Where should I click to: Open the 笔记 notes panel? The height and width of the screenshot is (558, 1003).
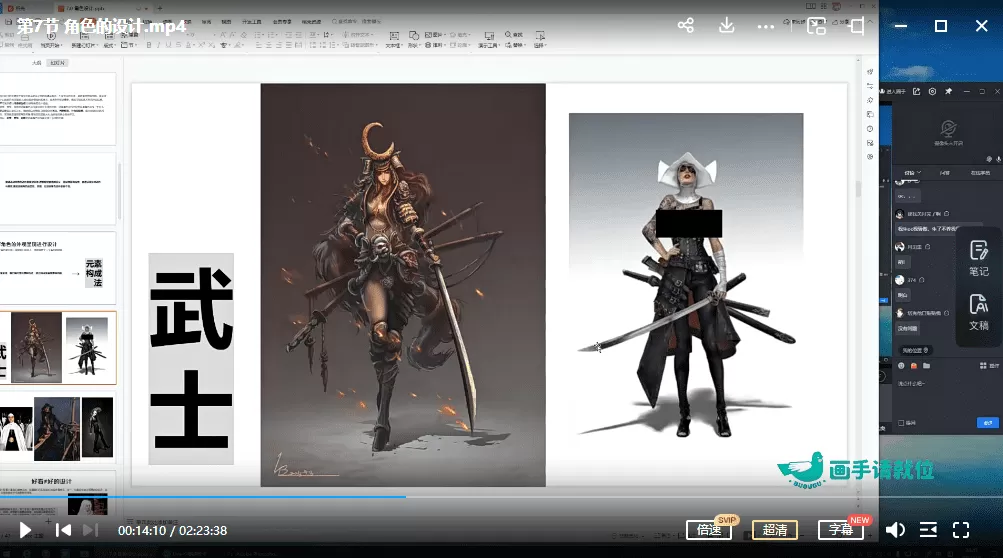979,259
